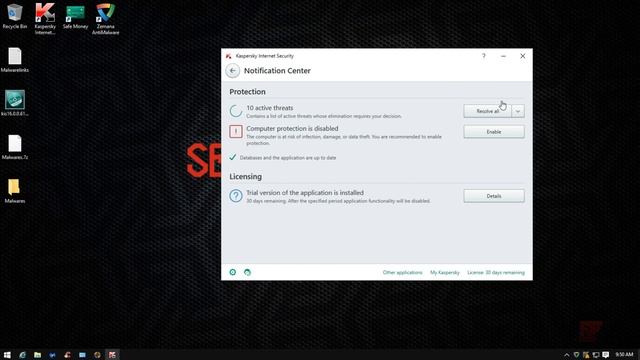This screenshot has width=640, height=360.
Task: Open Action Center notifications icon
Action: [x=606, y=355]
